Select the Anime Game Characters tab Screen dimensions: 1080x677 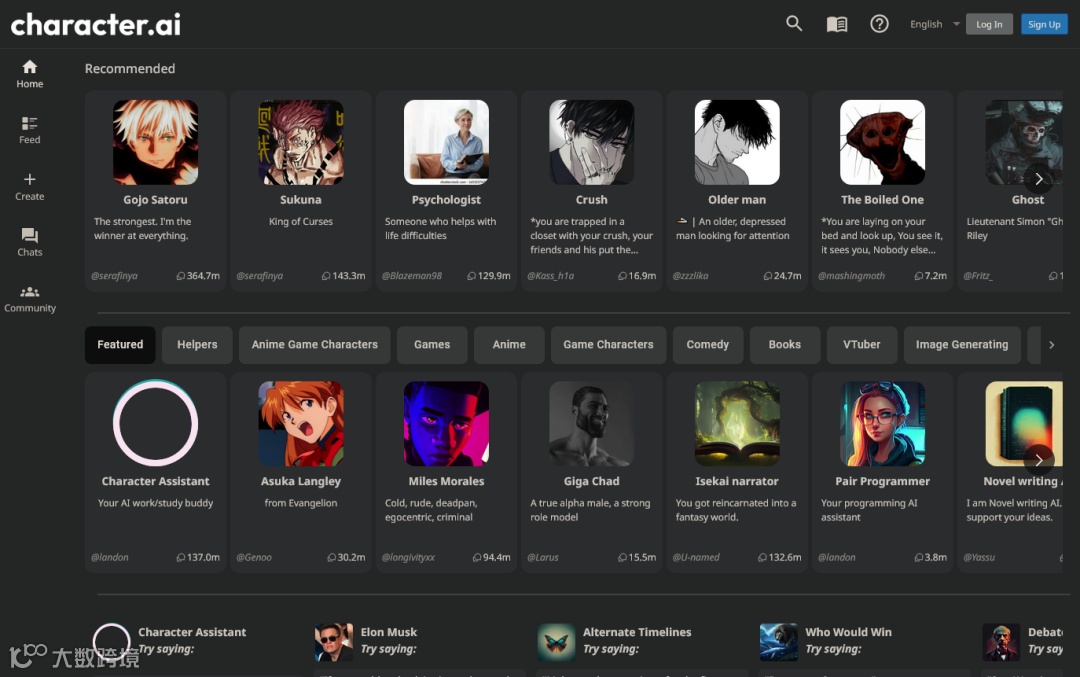[315, 344]
